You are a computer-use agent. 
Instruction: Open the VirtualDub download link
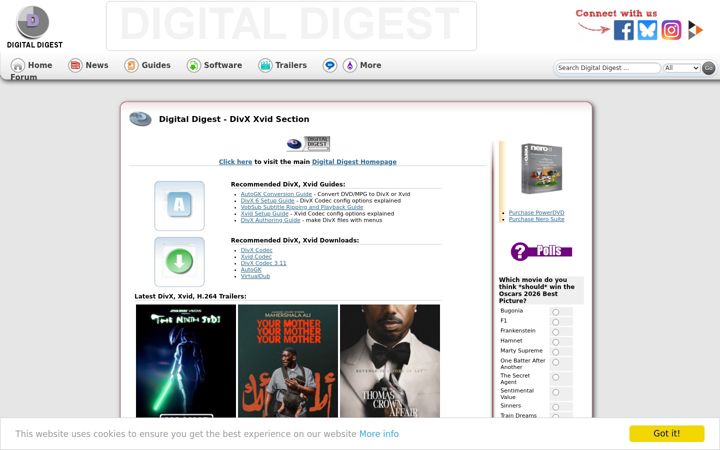(255, 276)
